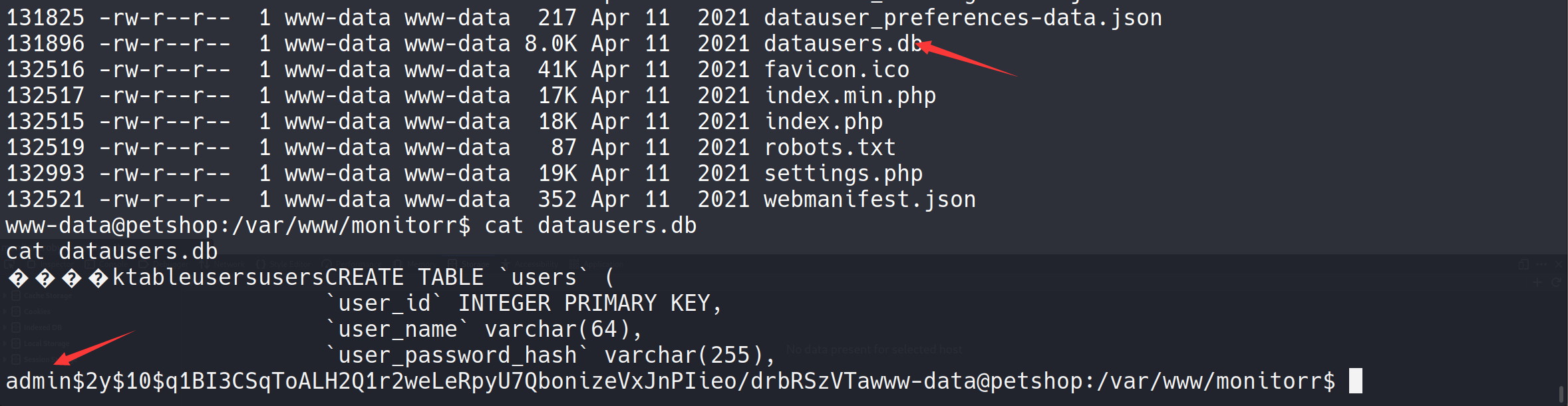The height and width of the screenshot is (406, 1568).
Task: Expand the Indexed DB tree arrow
Action: [5, 327]
